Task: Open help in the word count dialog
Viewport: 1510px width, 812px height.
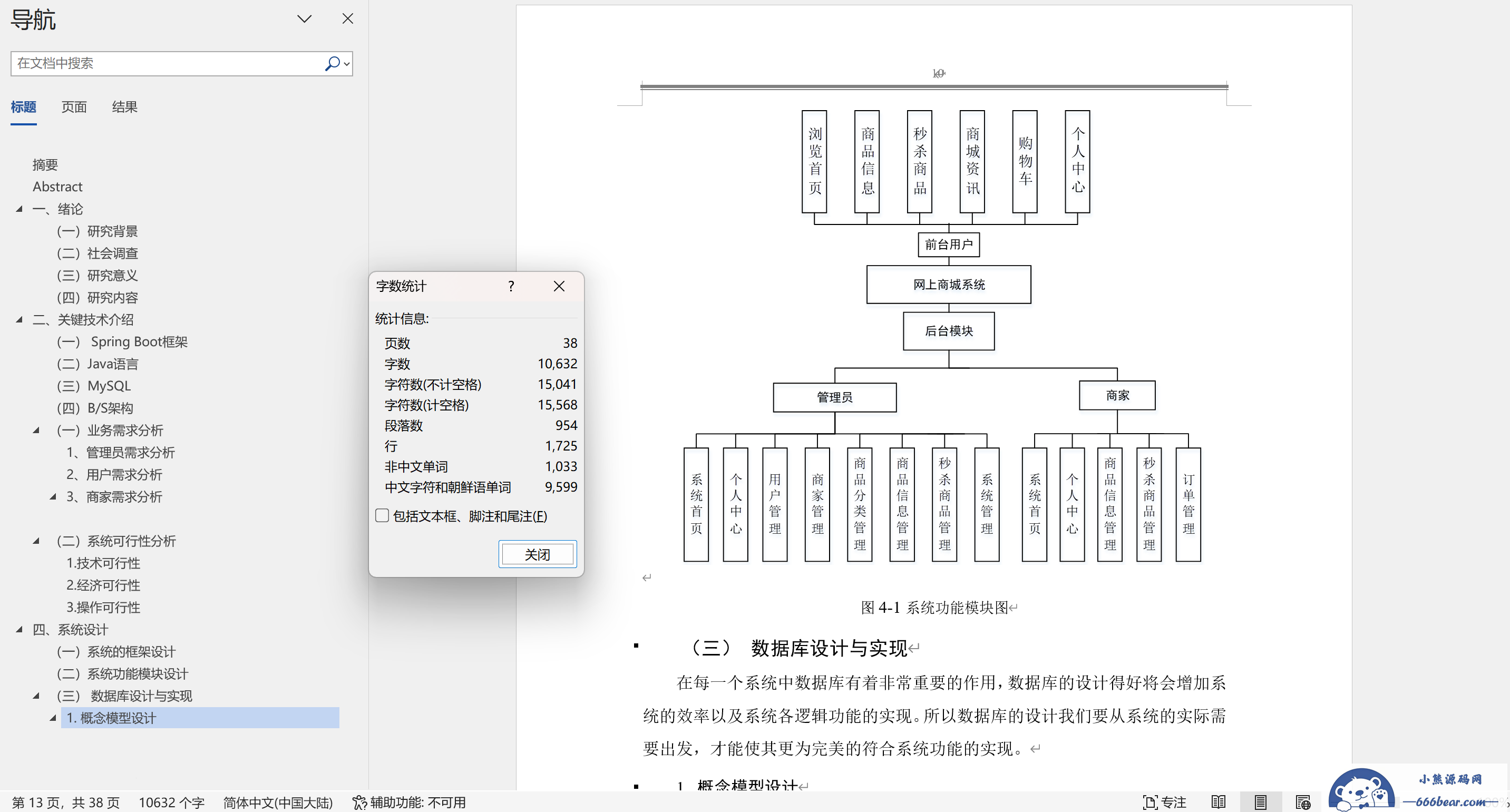Action: click(x=511, y=286)
